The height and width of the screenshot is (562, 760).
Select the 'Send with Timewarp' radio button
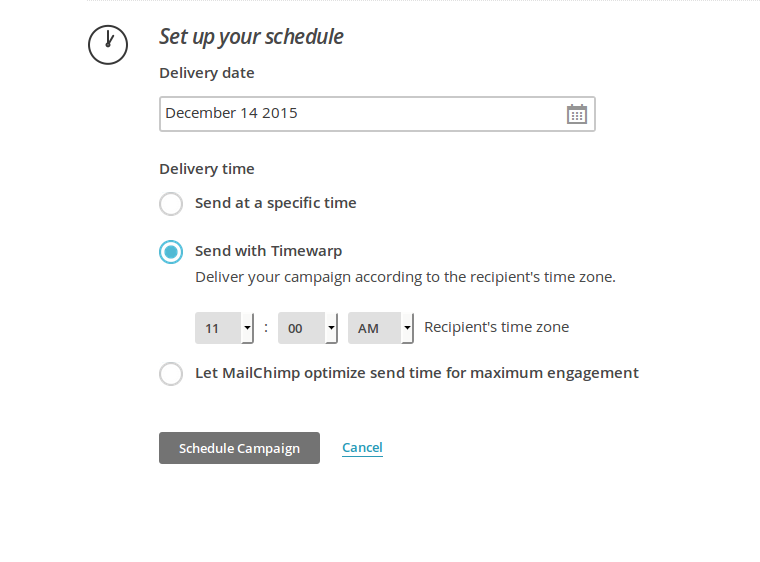point(171,252)
